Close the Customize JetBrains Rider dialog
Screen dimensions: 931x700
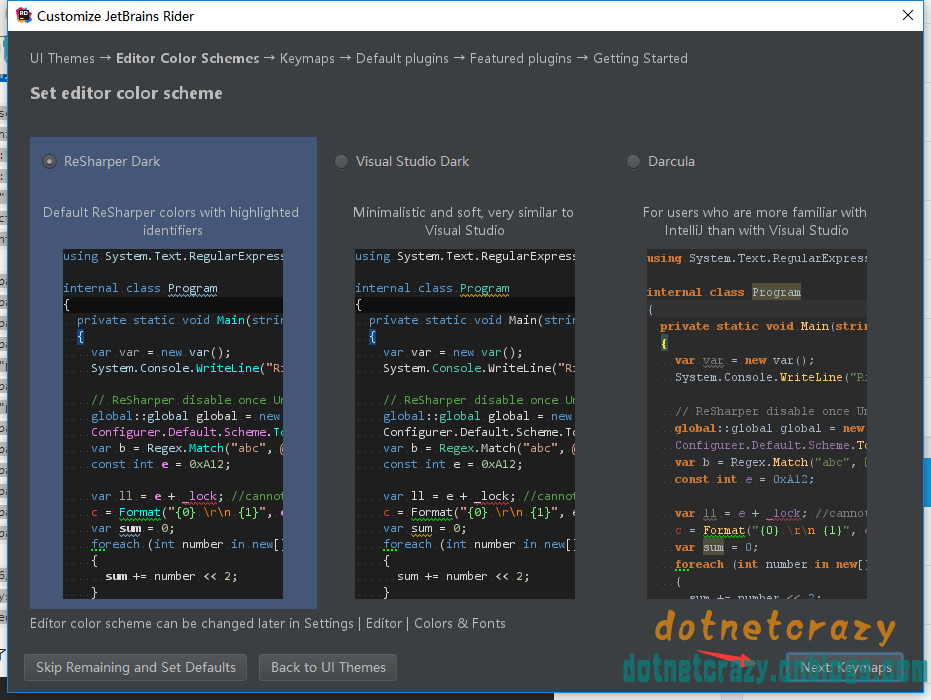pyautogui.click(x=908, y=15)
